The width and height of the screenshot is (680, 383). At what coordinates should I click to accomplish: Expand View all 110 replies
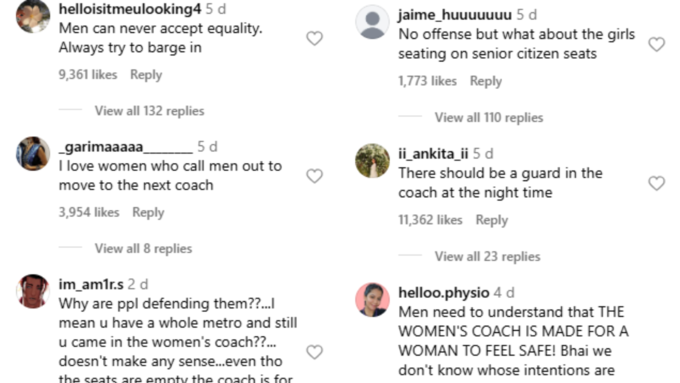click(489, 118)
